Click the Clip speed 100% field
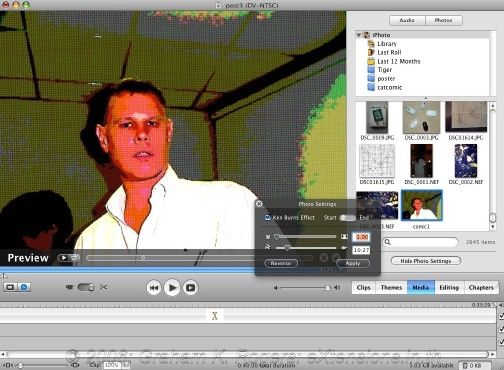 point(112,365)
